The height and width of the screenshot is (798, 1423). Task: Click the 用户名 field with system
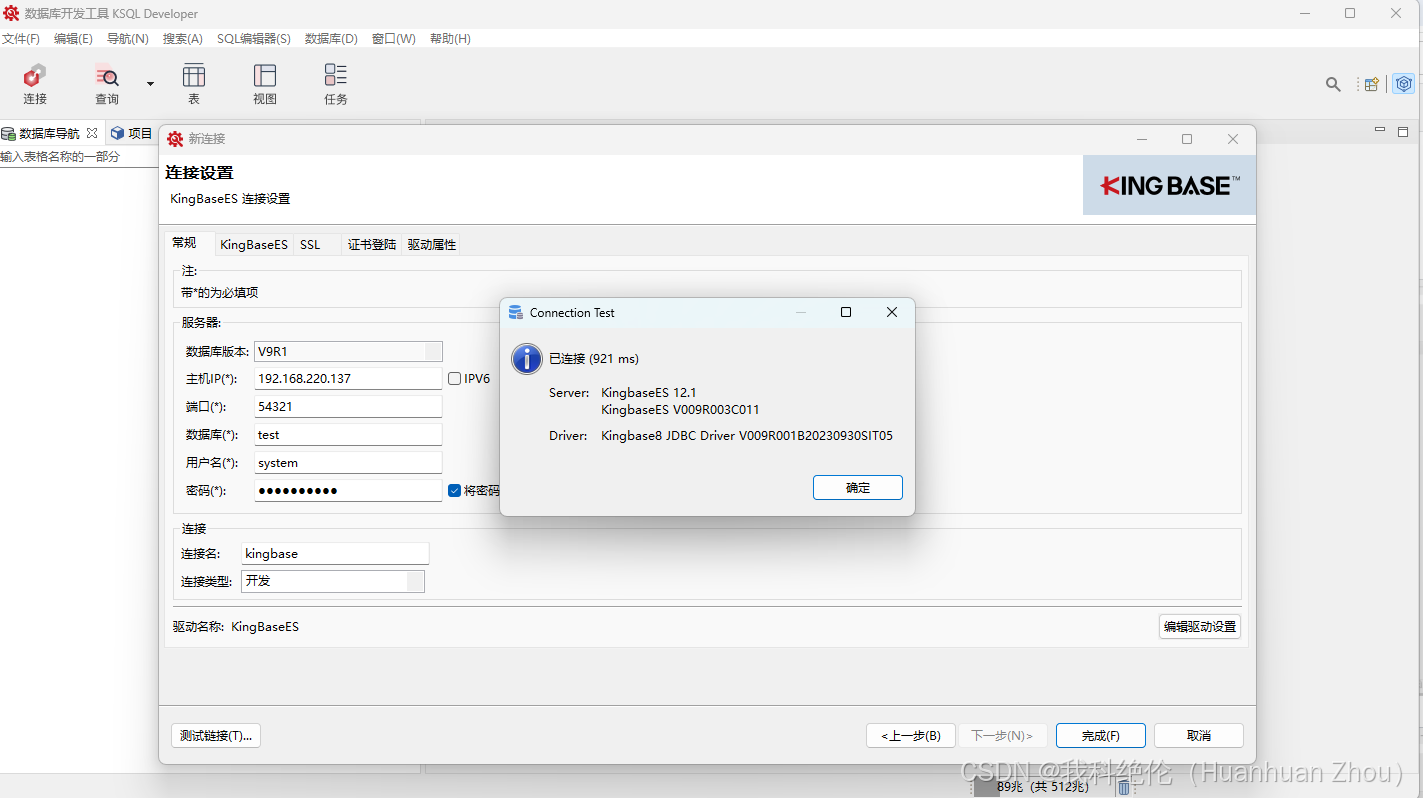tap(348, 463)
